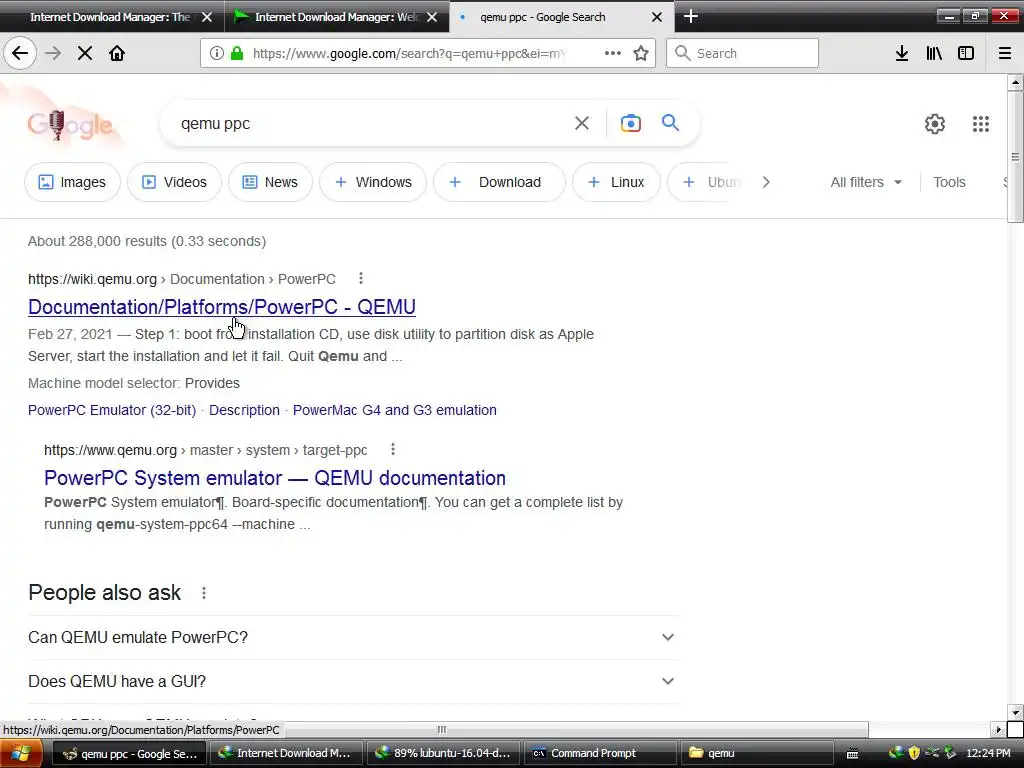Screen dimensions: 1024x768
Task: Open Description sublink
Action: tap(244, 410)
